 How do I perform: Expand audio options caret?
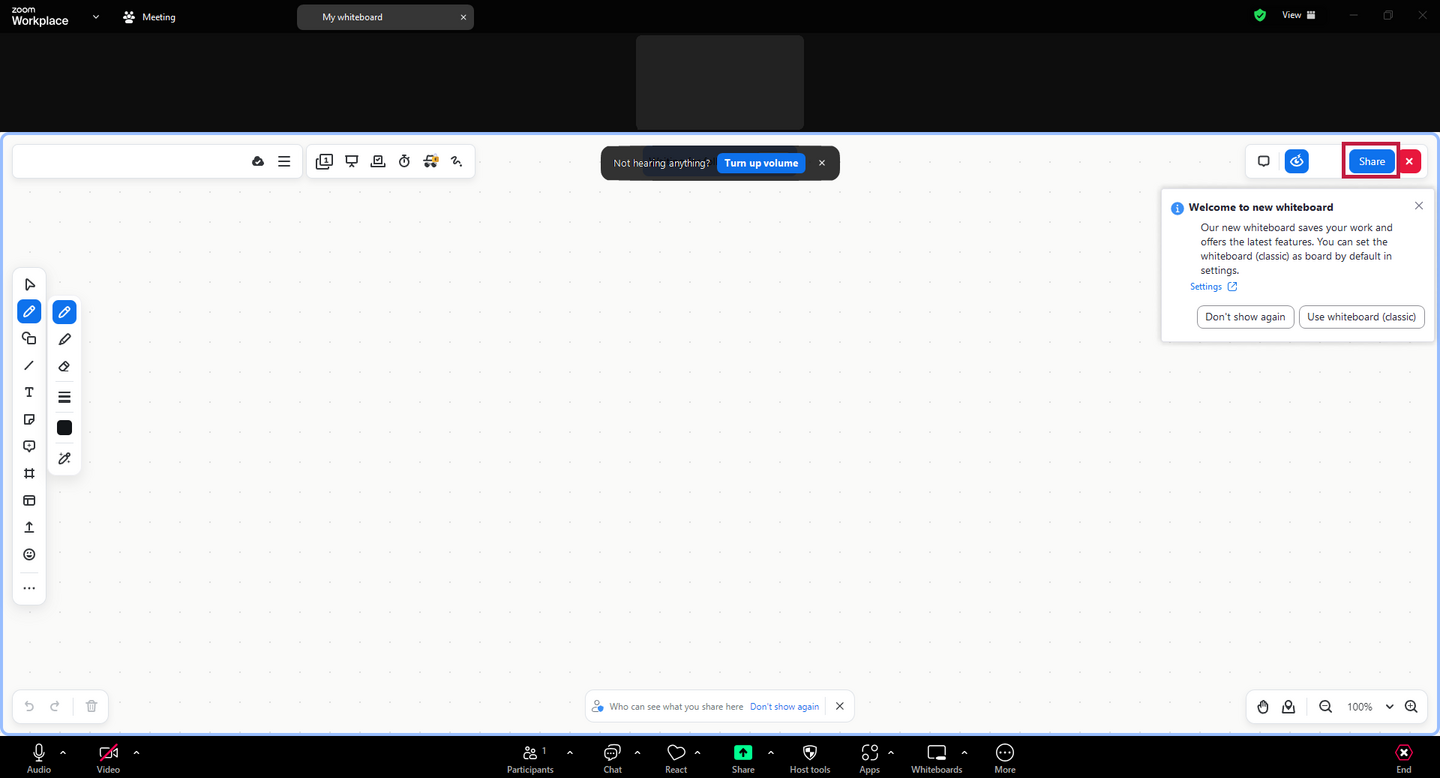63,752
